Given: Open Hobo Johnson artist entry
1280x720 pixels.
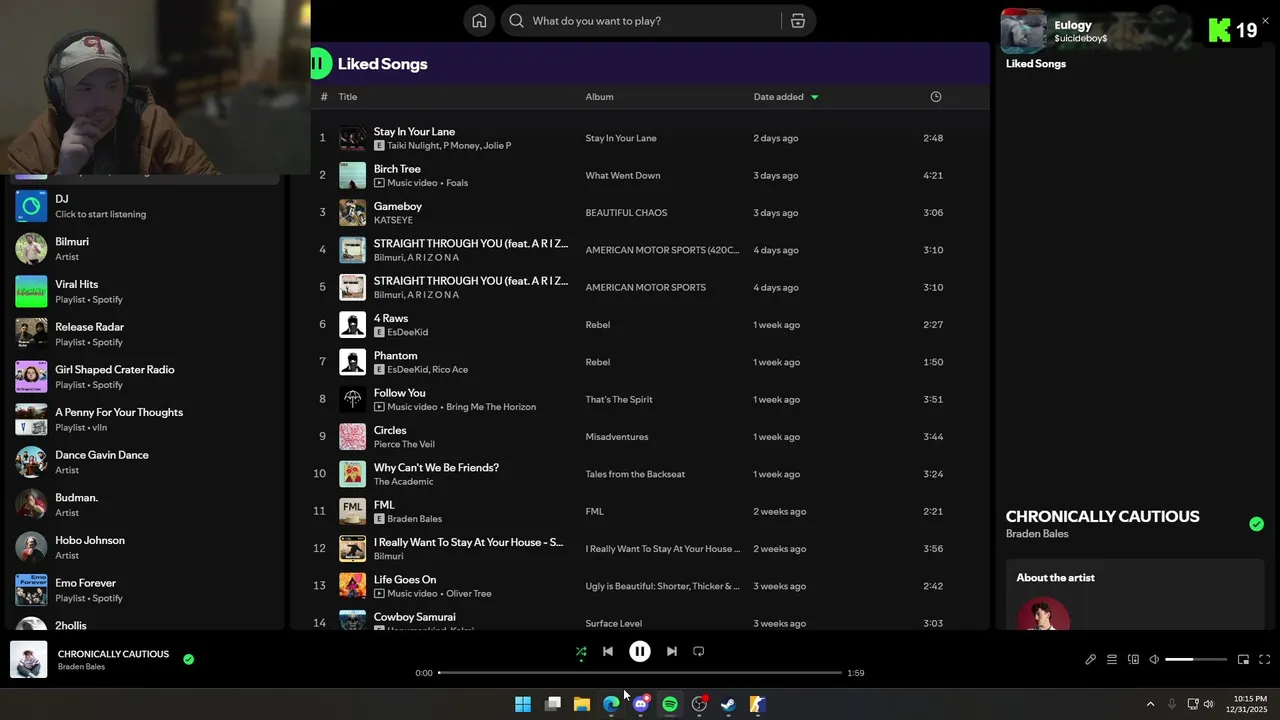Looking at the screenshot, I should pyautogui.click(x=145, y=547).
